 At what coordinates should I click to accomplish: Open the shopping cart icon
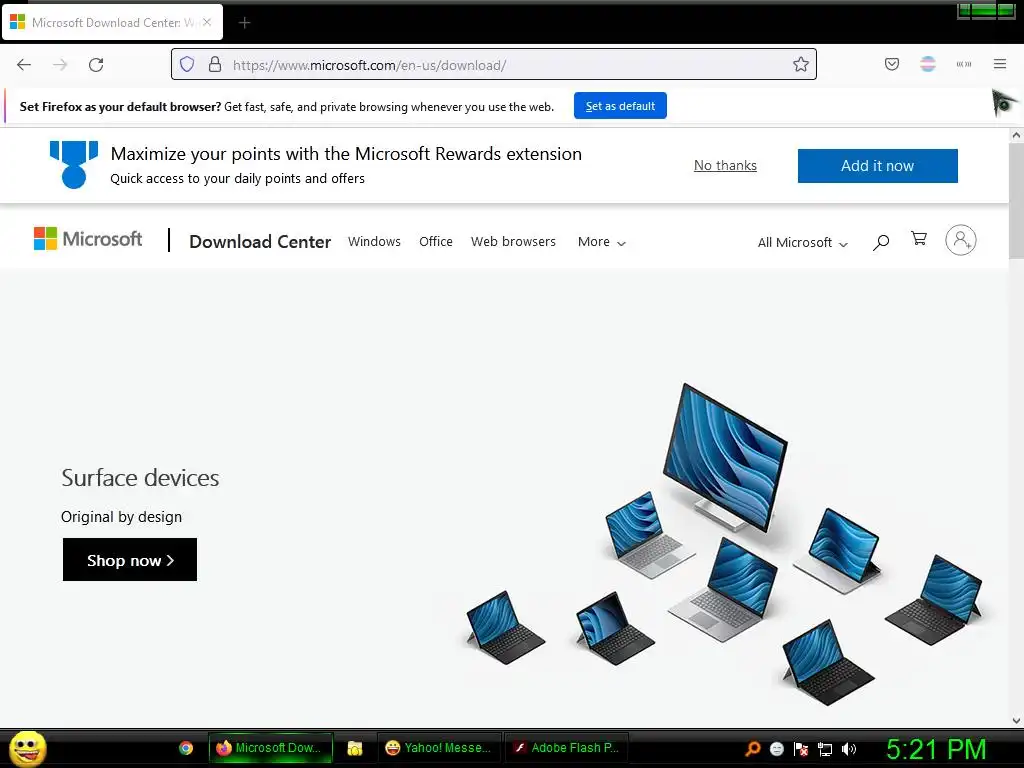[x=919, y=239]
